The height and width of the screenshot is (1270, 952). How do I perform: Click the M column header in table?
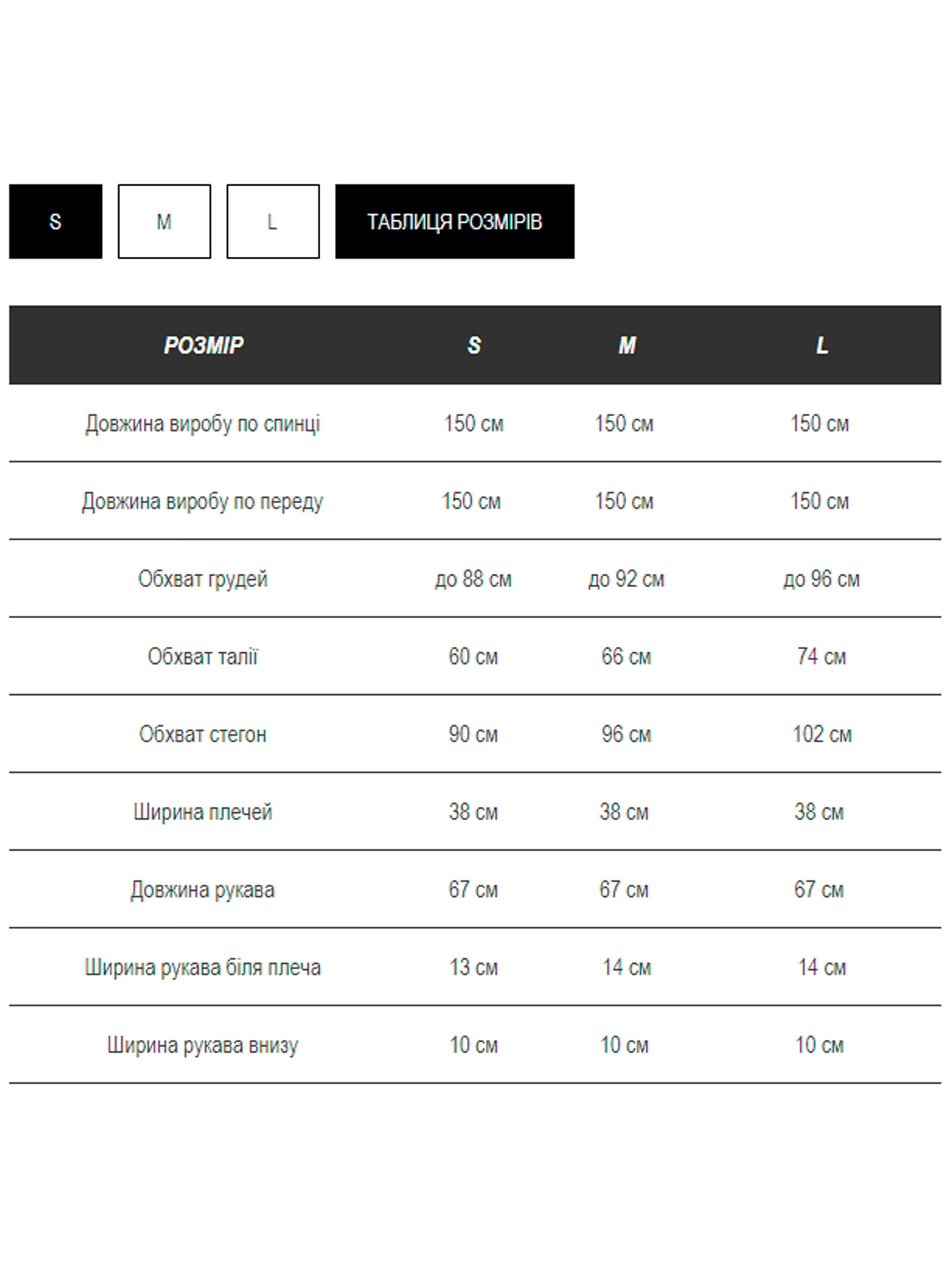[627, 346]
